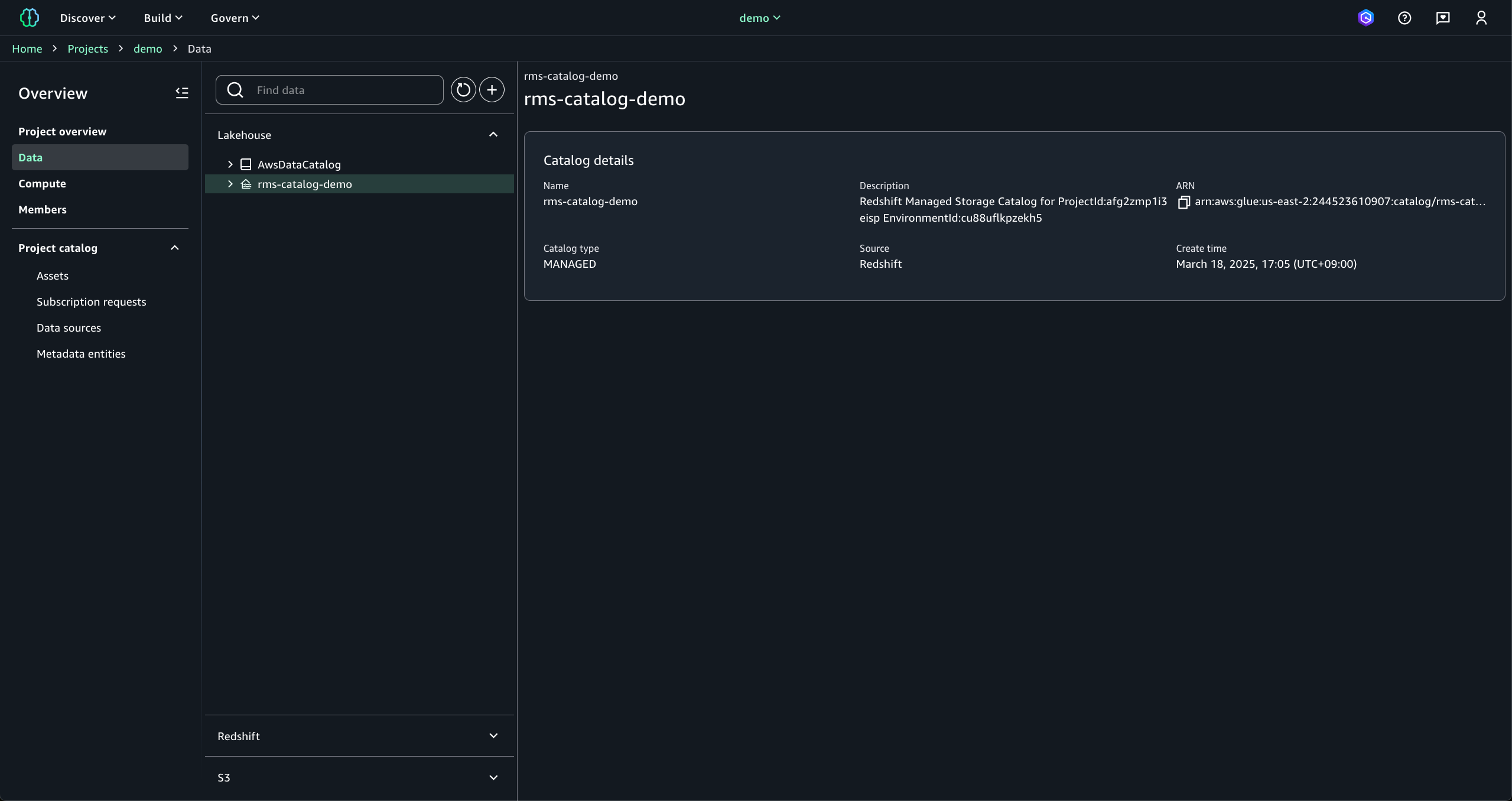The image size is (1512, 801).
Task: Open the Discover menu
Action: pos(87,18)
